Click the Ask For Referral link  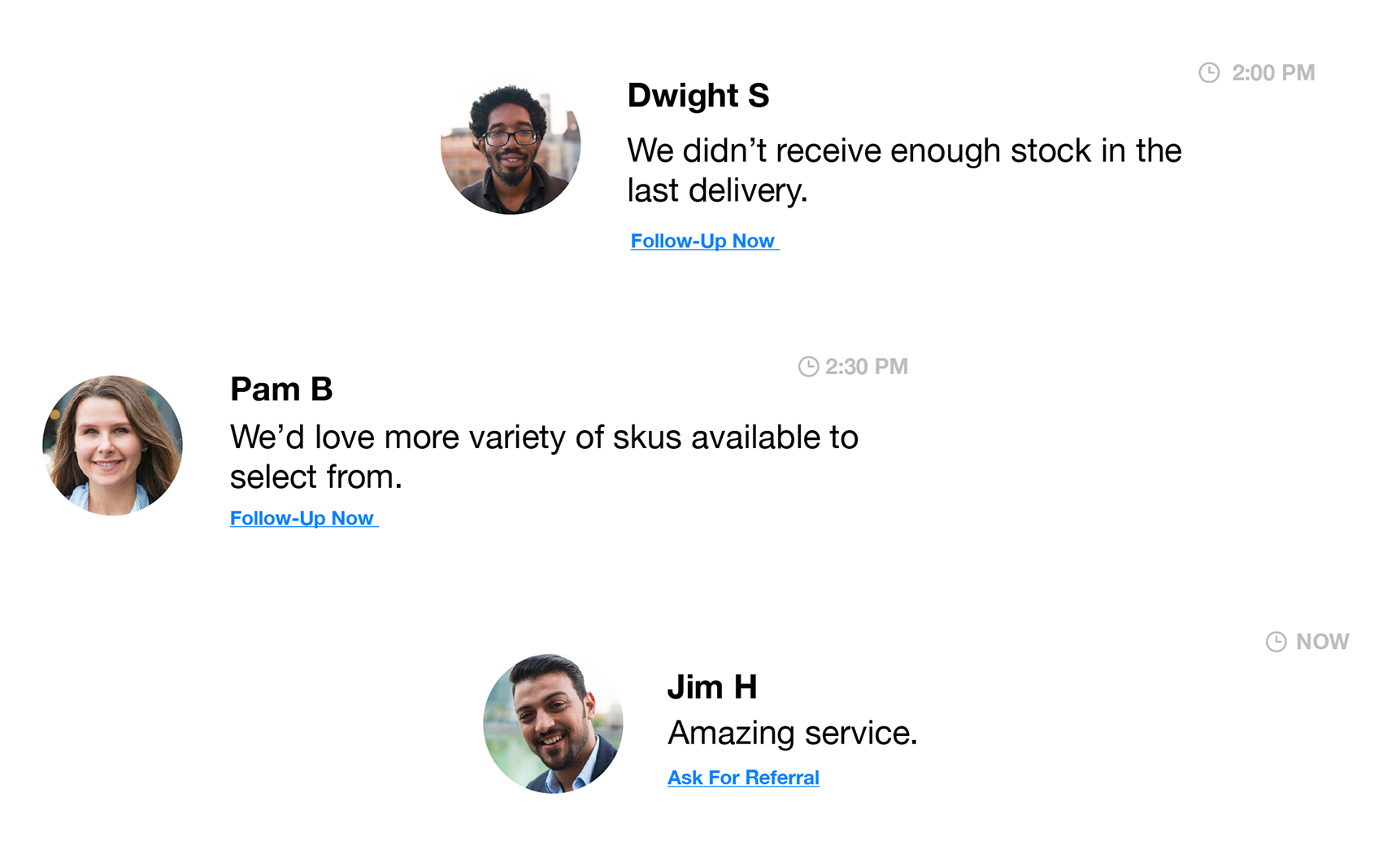tap(743, 778)
